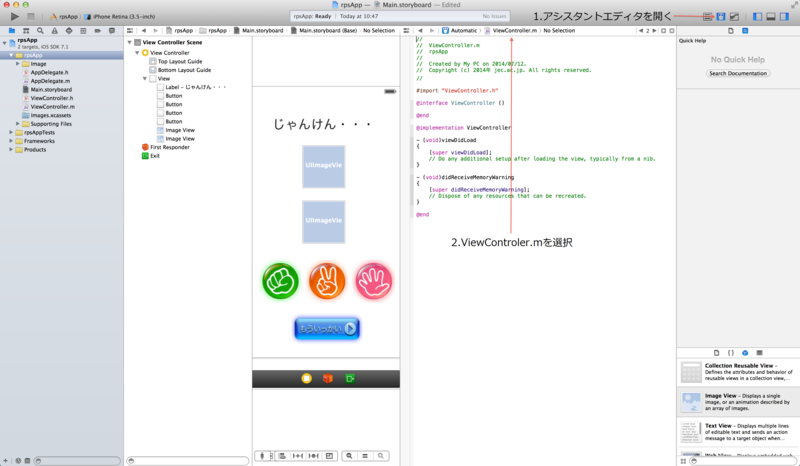The image size is (800, 466).
Task: Click the green rock hand button on canvas
Action: [280, 281]
